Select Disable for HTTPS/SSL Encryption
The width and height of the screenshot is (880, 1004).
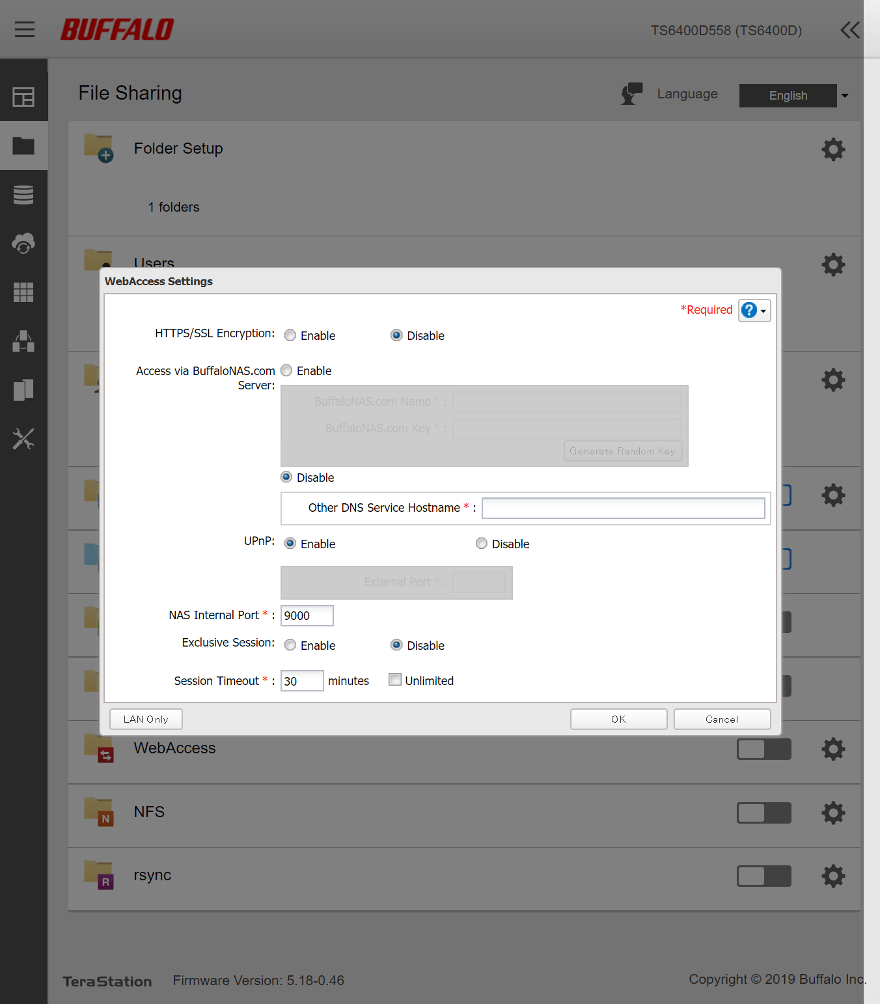(x=396, y=336)
